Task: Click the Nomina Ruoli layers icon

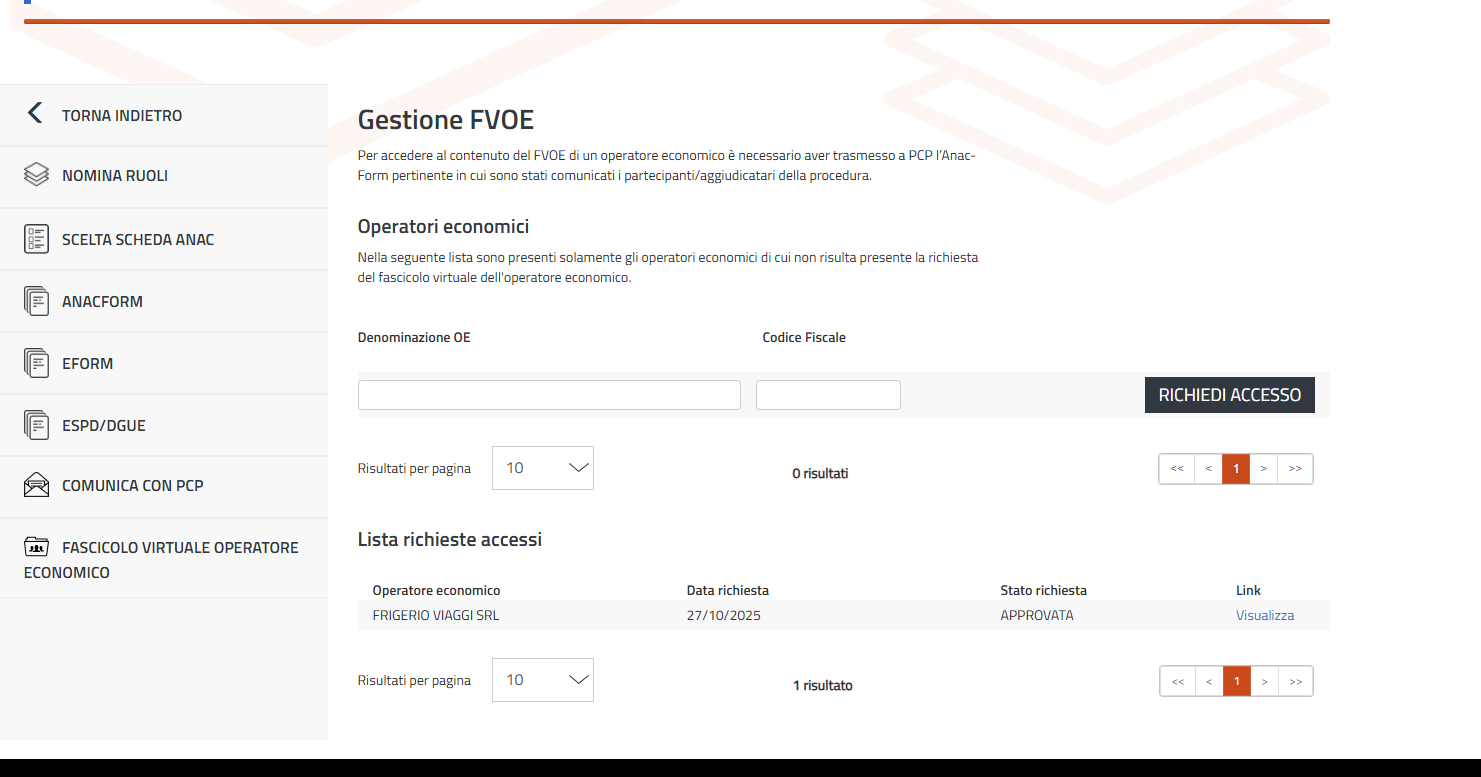Action: 36,175
